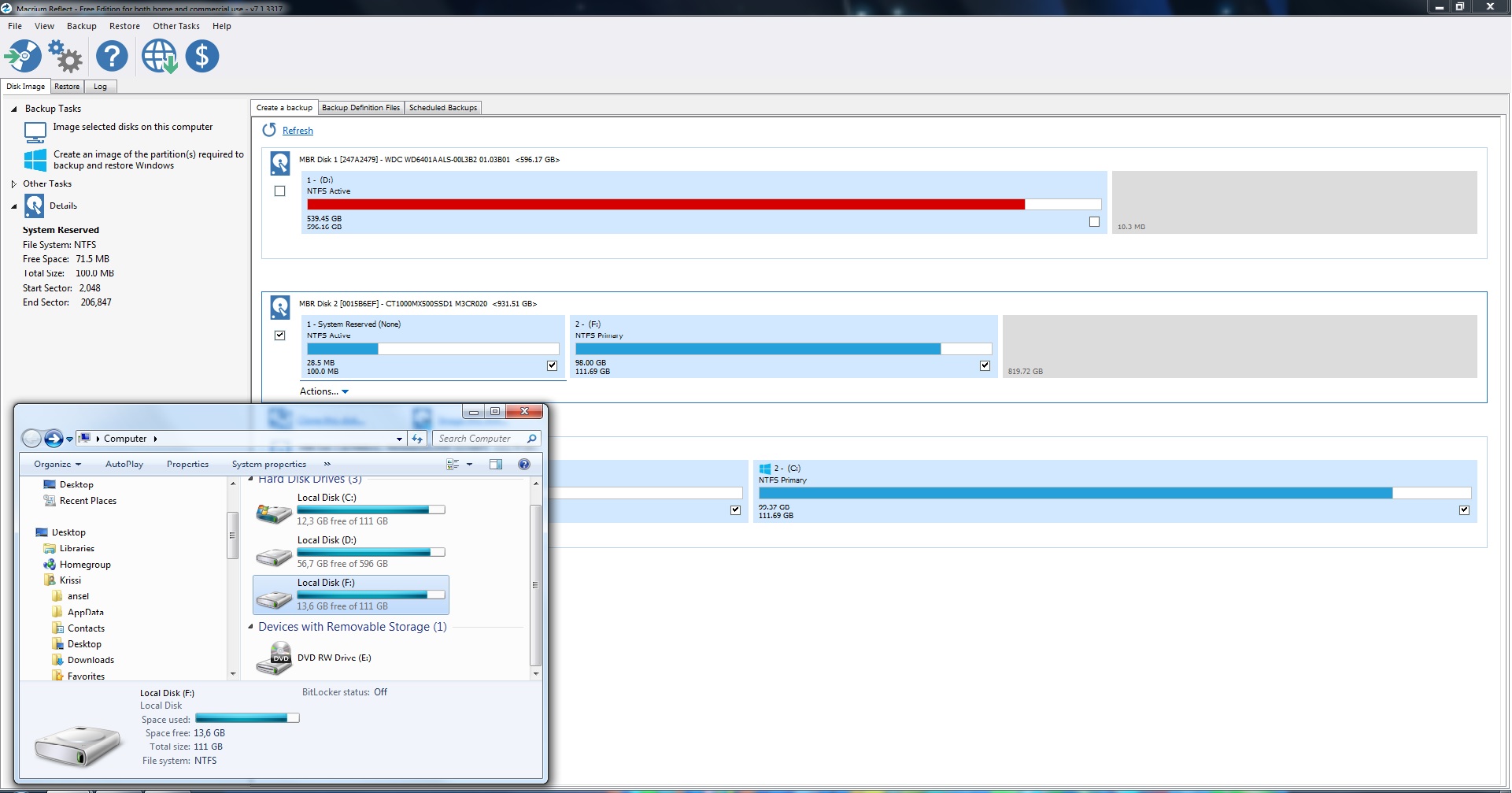Click the Windows logo backup task icon
The height and width of the screenshot is (793, 1512).
(x=35, y=160)
